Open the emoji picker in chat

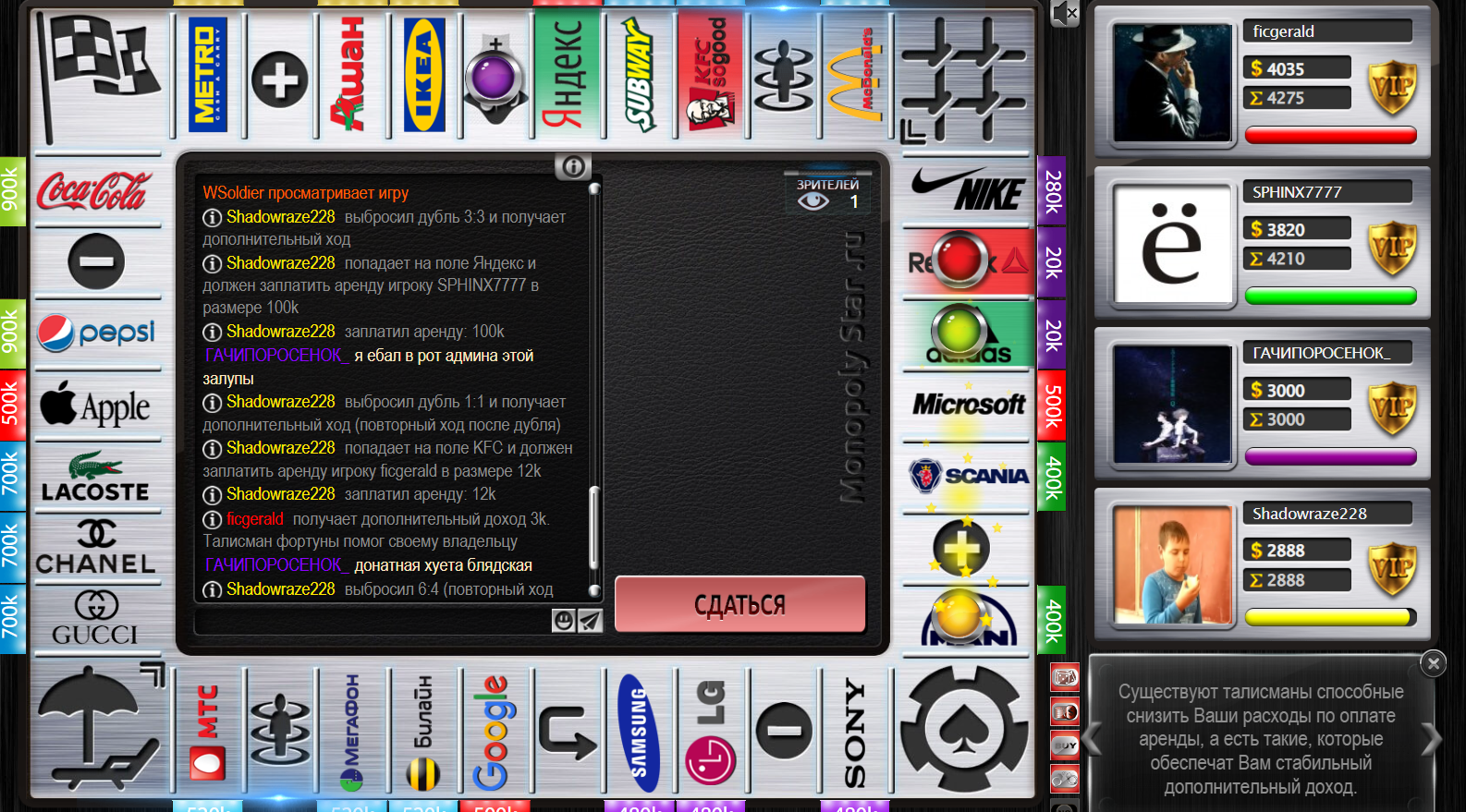[564, 620]
